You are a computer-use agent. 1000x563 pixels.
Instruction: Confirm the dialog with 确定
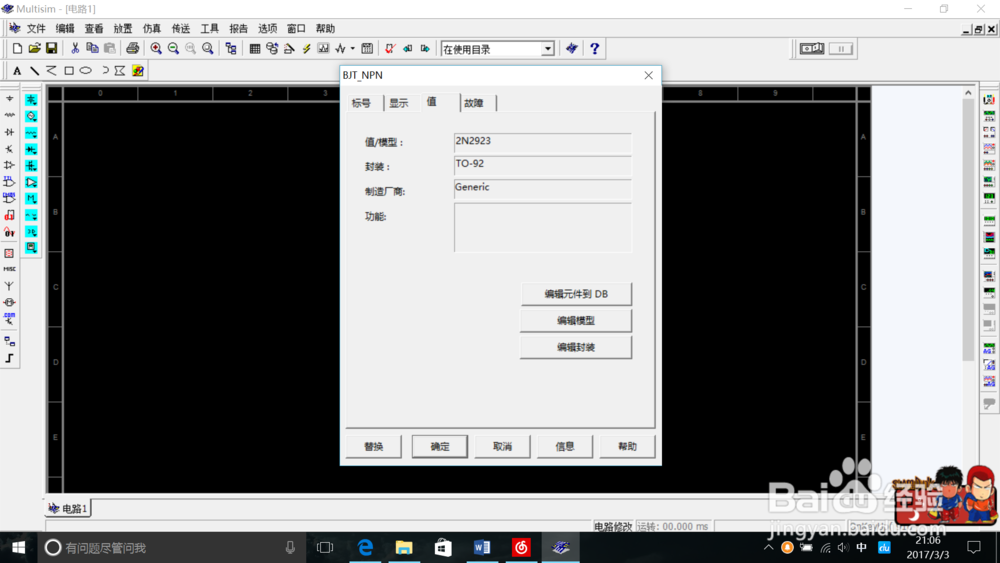(439, 446)
